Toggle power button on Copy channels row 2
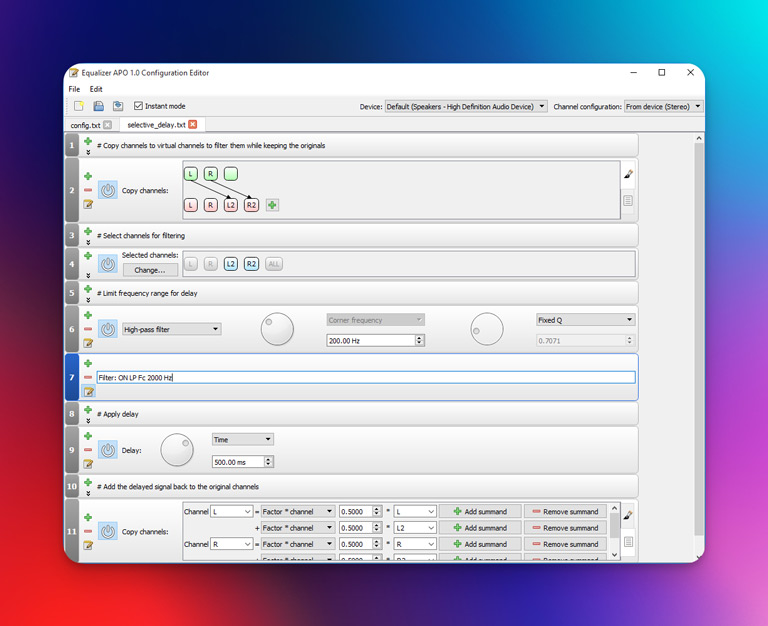 click(108, 190)
